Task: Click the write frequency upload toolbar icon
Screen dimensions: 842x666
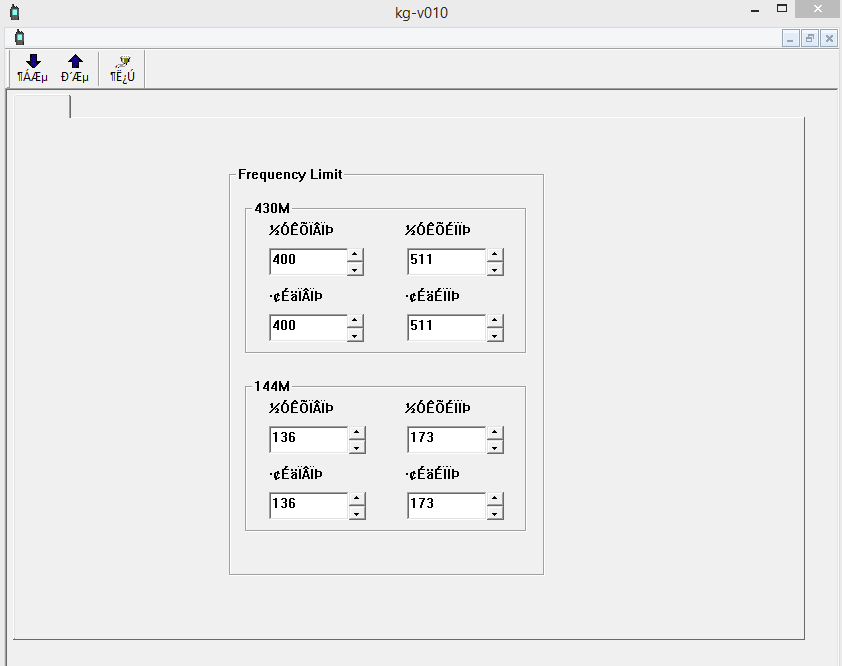Action: pos(75,68)
